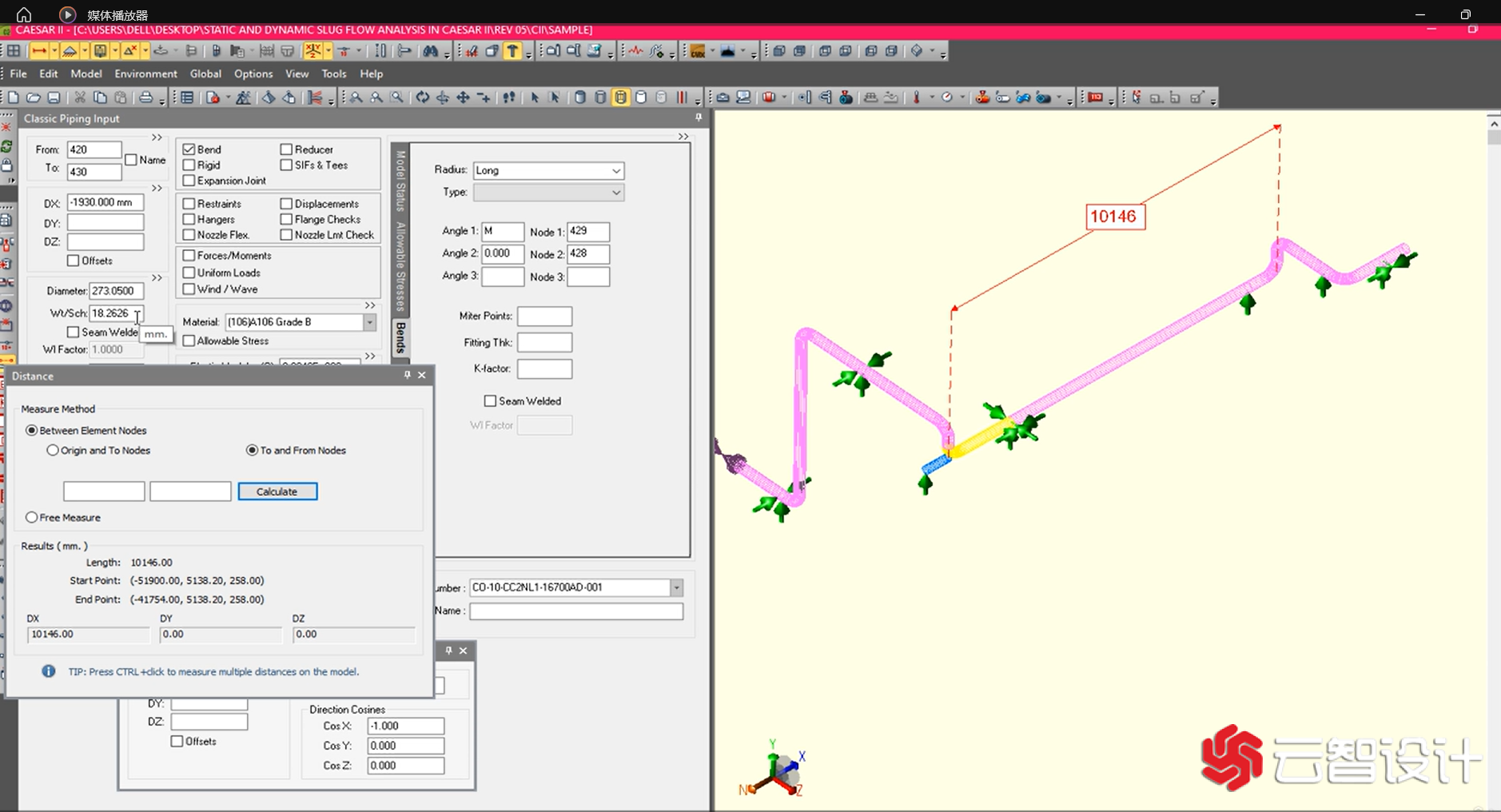Click the Cut scissors icon
Screen dimensions: 1501x812
click(80, 98)
